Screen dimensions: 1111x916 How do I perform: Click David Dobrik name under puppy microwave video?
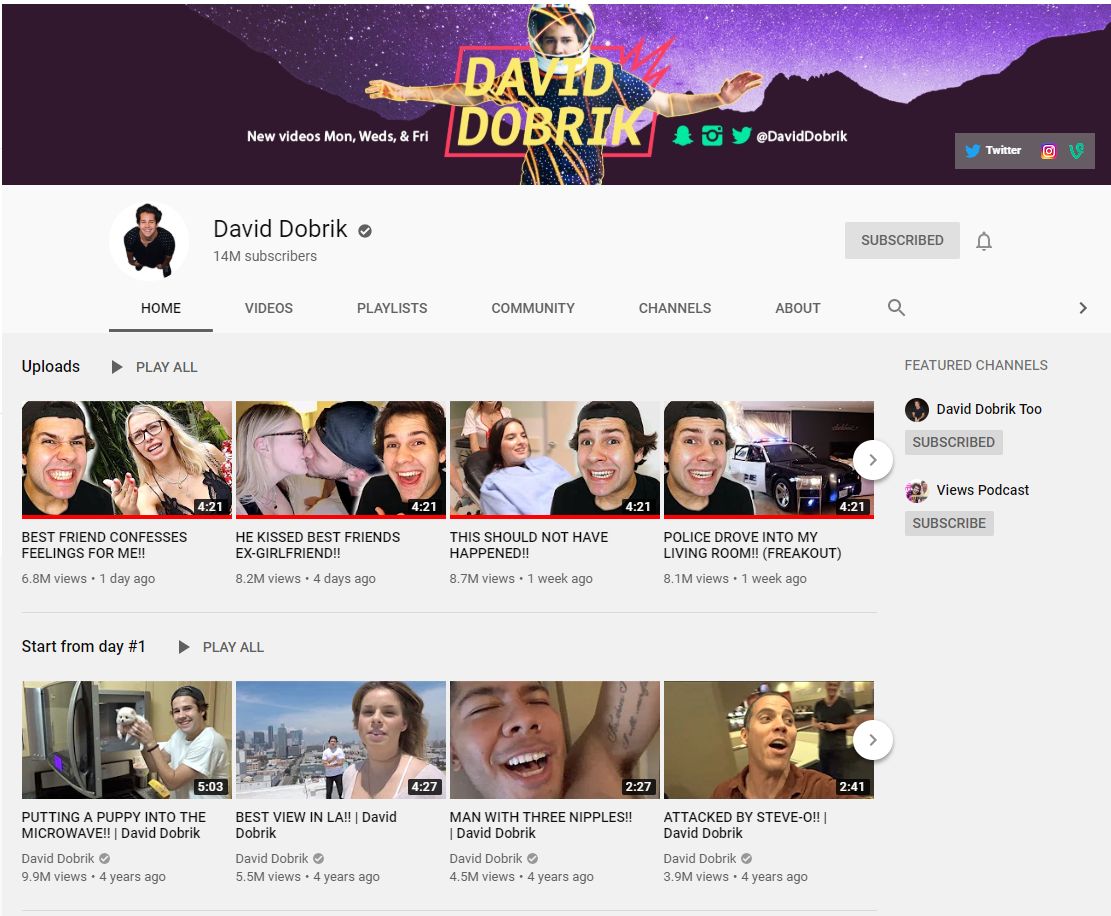pyautogui.click(x=57, y=858)
